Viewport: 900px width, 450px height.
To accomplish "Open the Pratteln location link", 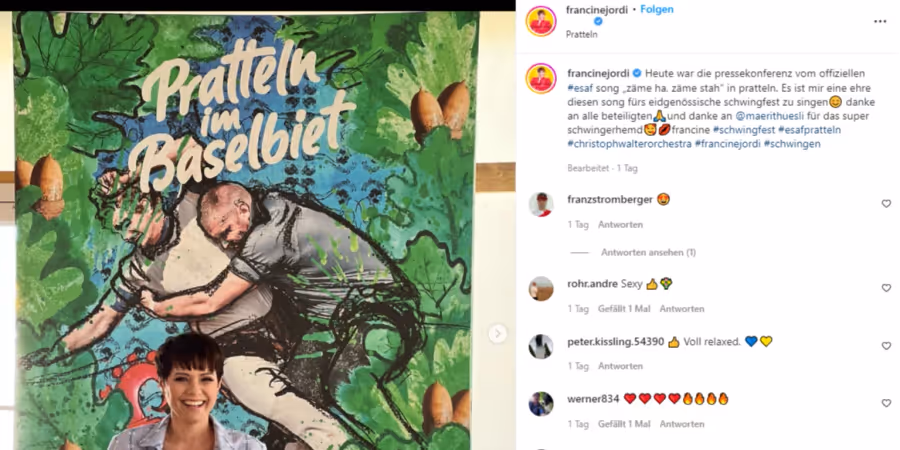I will [x=581, y=34].
